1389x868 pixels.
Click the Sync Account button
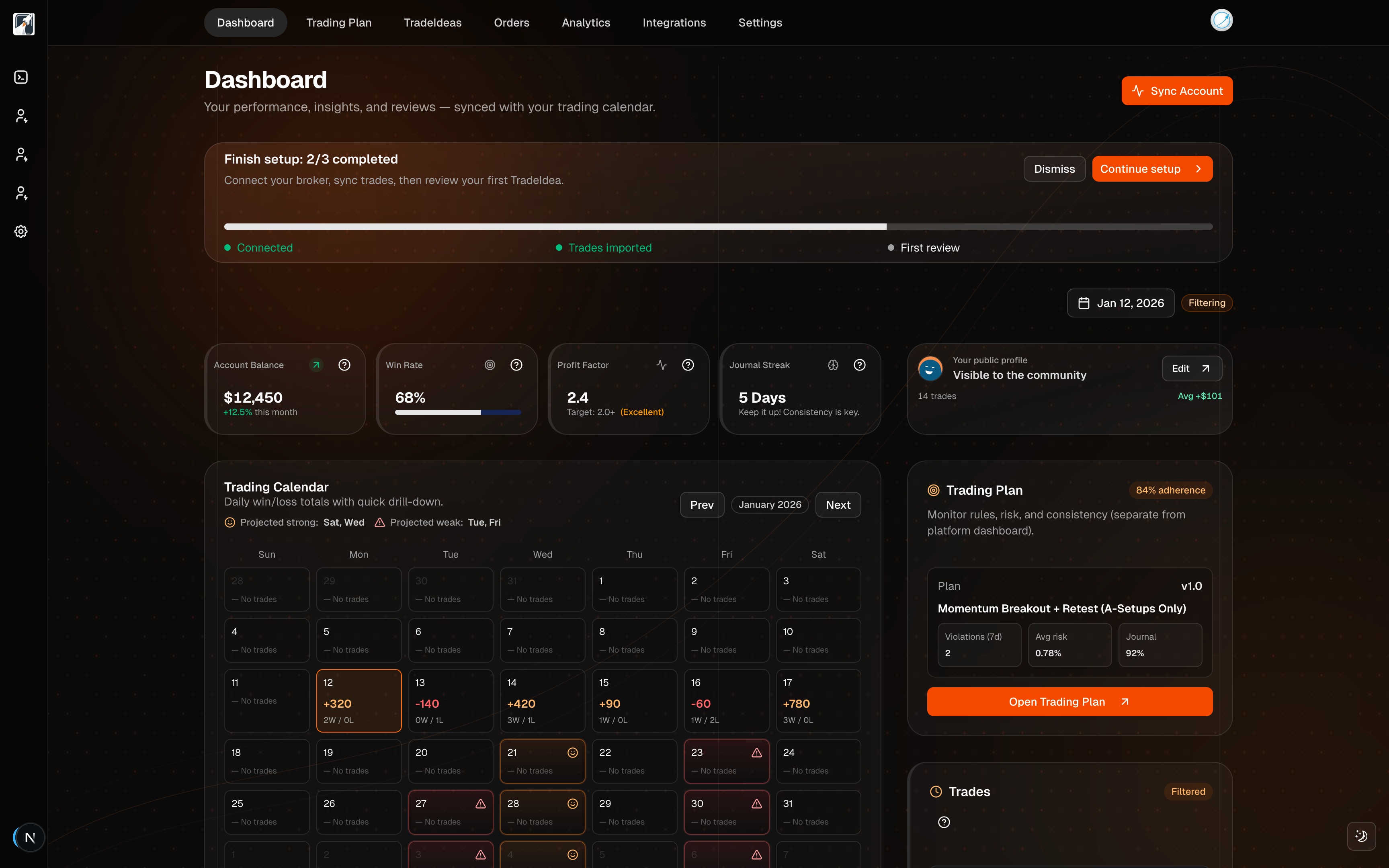(x=1177, y=91)
